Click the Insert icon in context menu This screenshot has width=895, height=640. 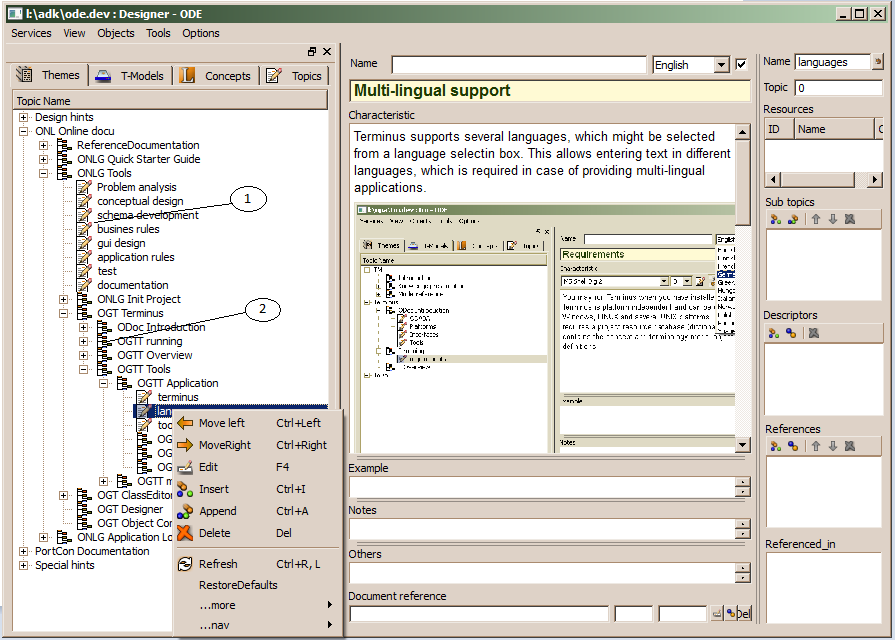pyautogui.click(x=185, y=489)
